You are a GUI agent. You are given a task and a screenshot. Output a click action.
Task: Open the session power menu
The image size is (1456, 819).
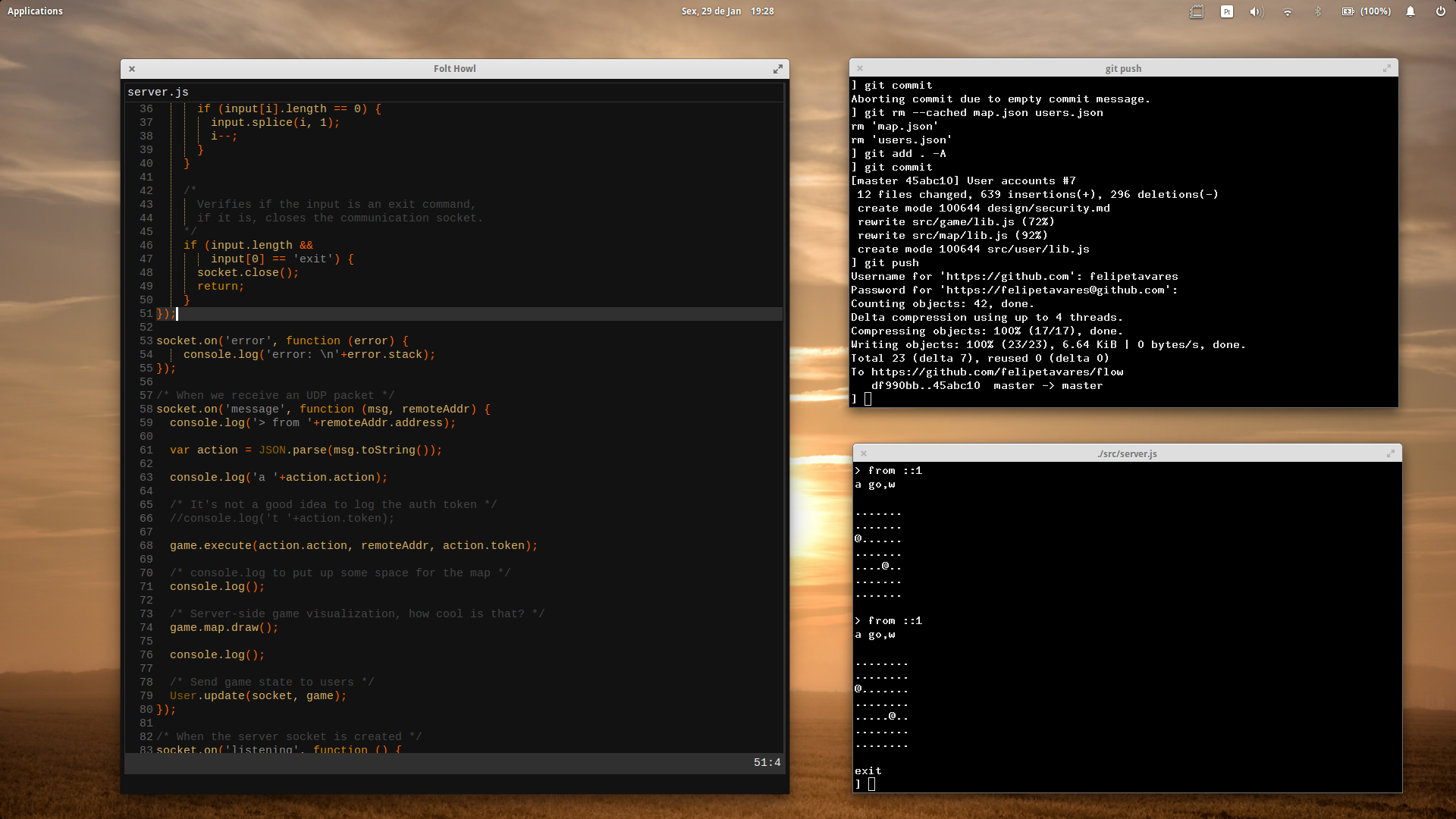1440,11
